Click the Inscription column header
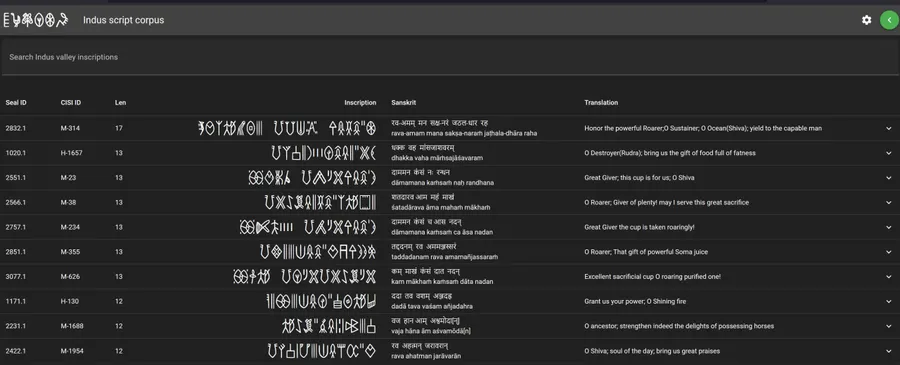 click(360, 103)
